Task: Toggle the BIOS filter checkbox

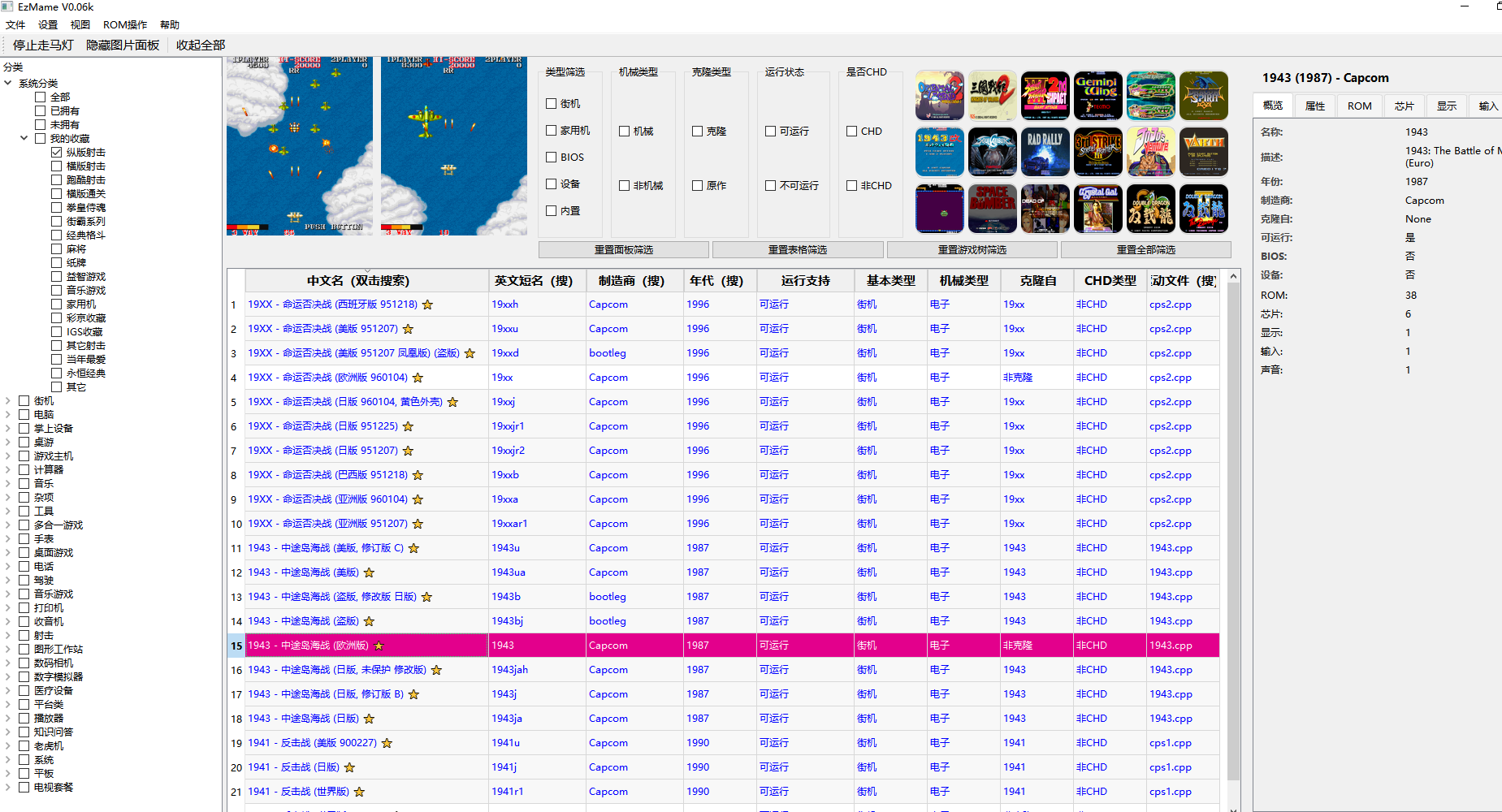Action: pos(552,157)
